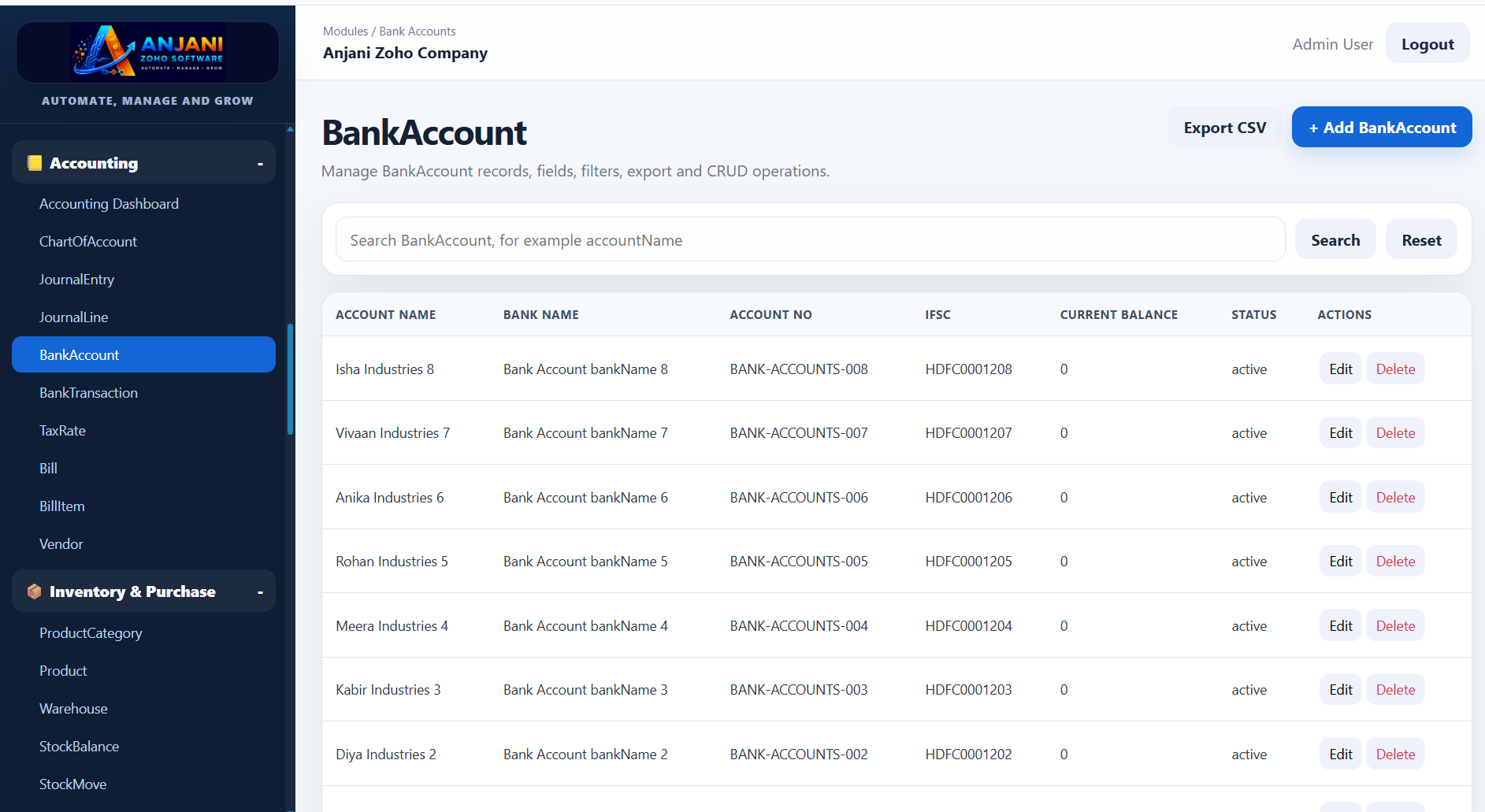Go to Vendor module

143,544
